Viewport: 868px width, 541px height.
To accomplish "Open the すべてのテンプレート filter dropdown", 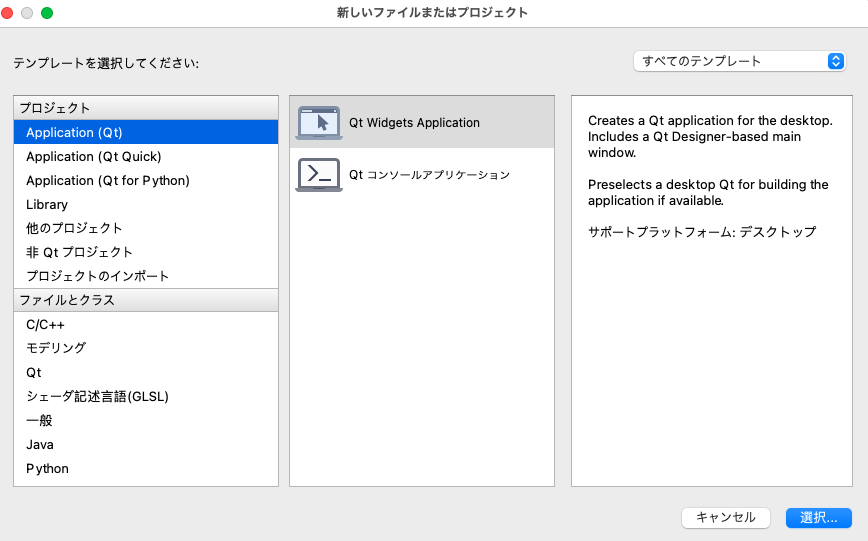I will (740, 61).
